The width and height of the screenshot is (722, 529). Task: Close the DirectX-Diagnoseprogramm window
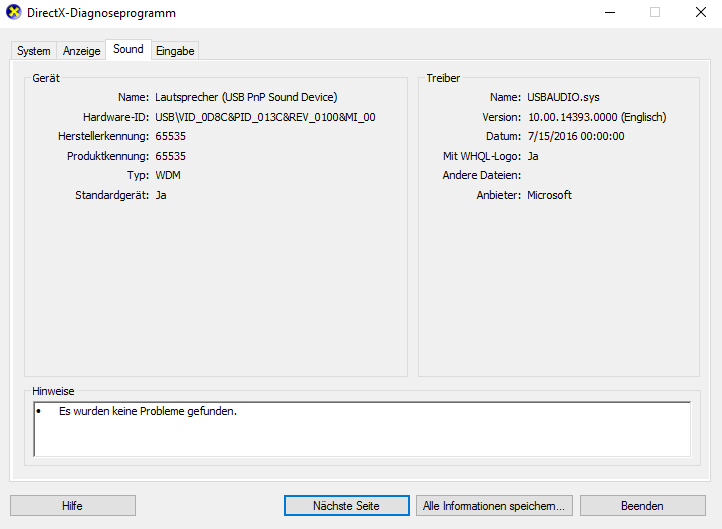coord(700,12)
